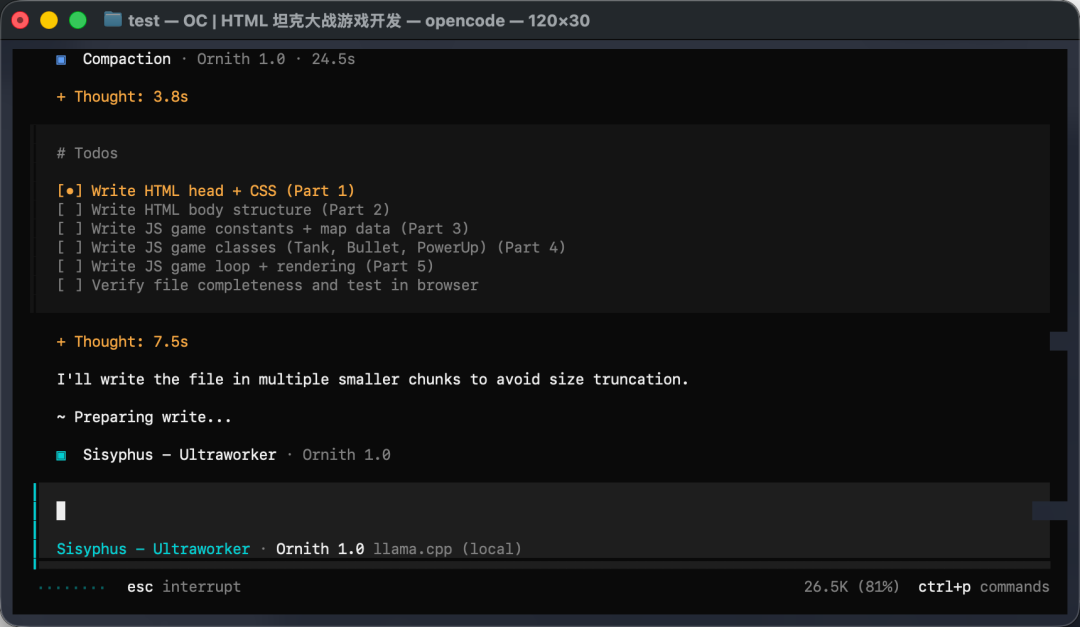Screen dimensions: 1080x627
Task: Click the llama.cpp (local) provider label
Action: [448, 549]
